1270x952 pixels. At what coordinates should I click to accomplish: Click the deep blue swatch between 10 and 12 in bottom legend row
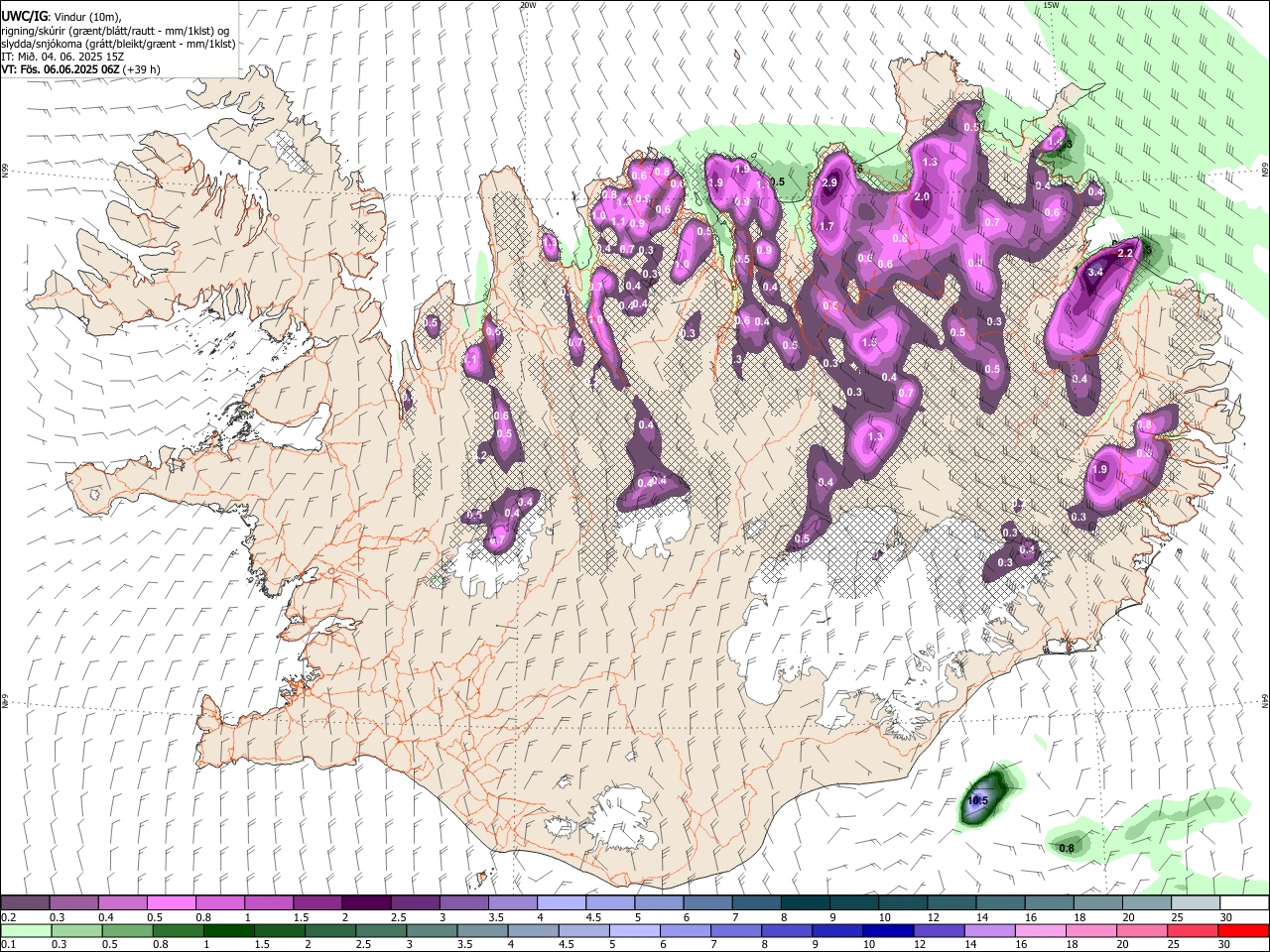887,930
